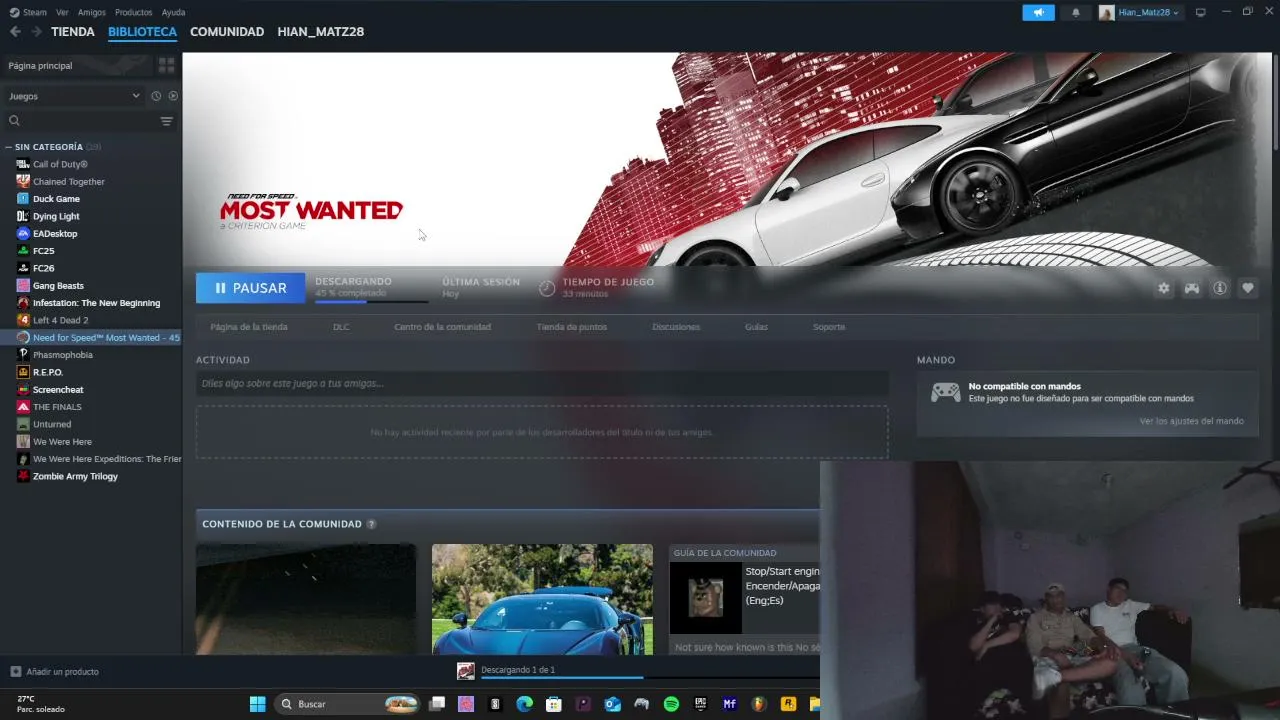Open Página de la tienda link
Viewport: 1280px width, 720px height.
[249, 327]
